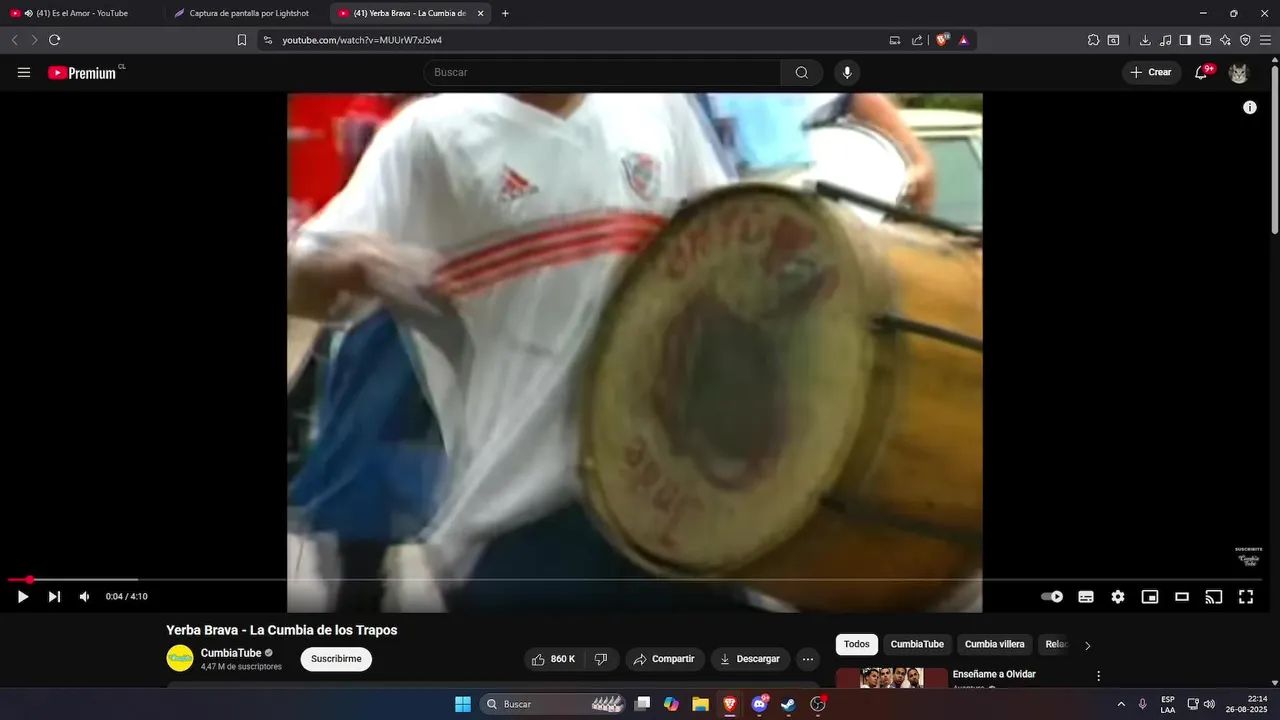Open media playlist music note icon
The width and height of the screenshot is (1280, 720).
point(1166,40)
